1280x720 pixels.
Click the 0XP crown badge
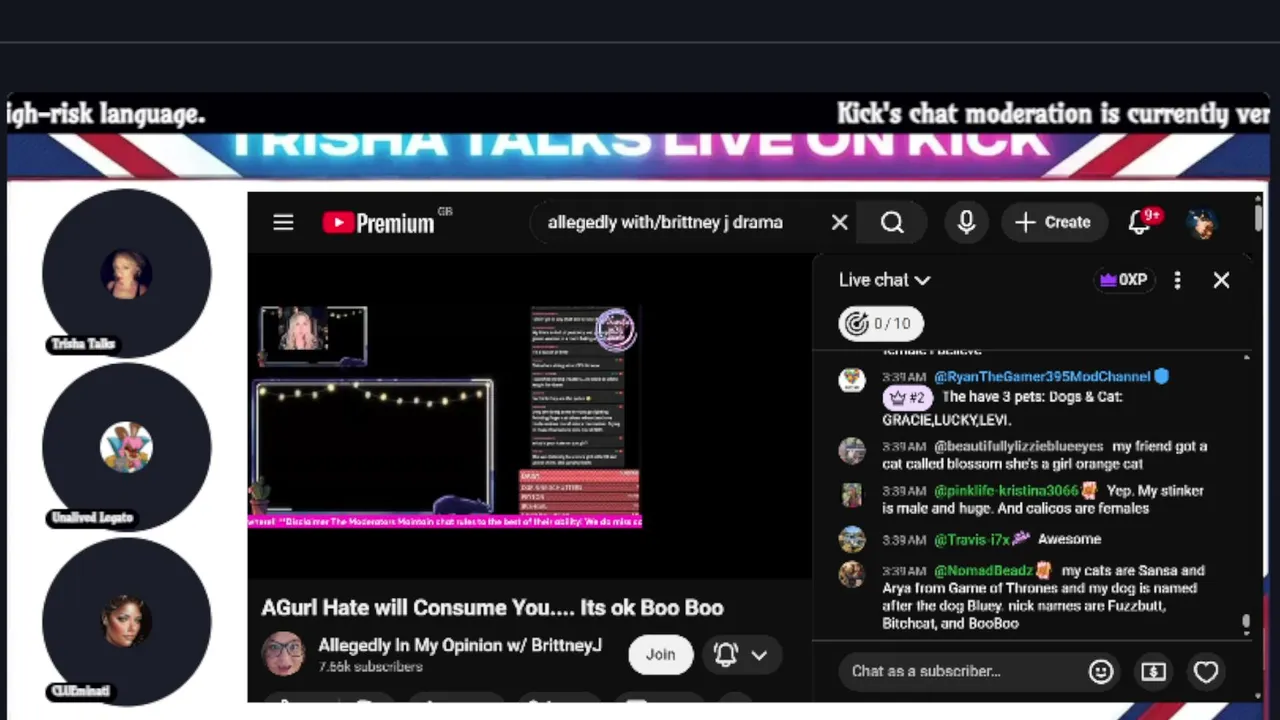point(1123,280)
